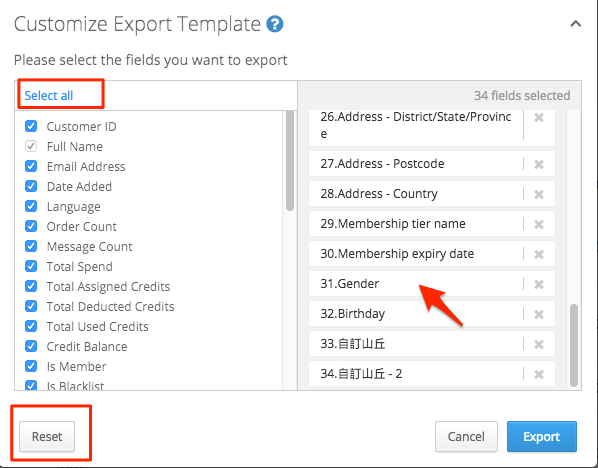Remove the 33.自訂山丘 field

click(539, 344)
